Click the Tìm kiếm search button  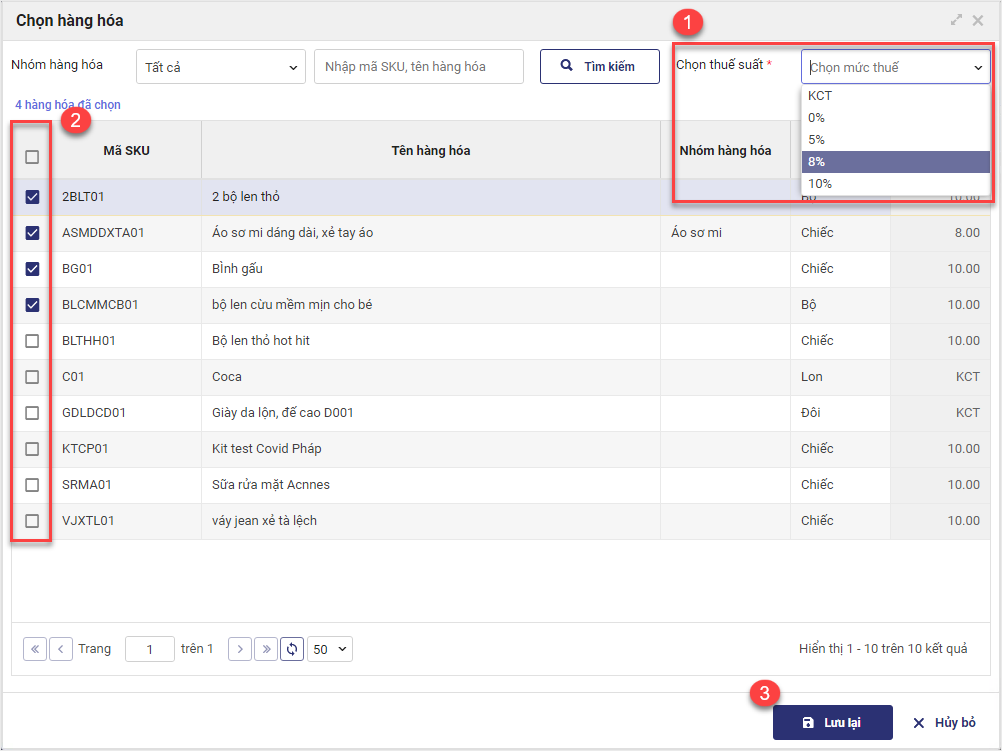[x=599, y=67]
